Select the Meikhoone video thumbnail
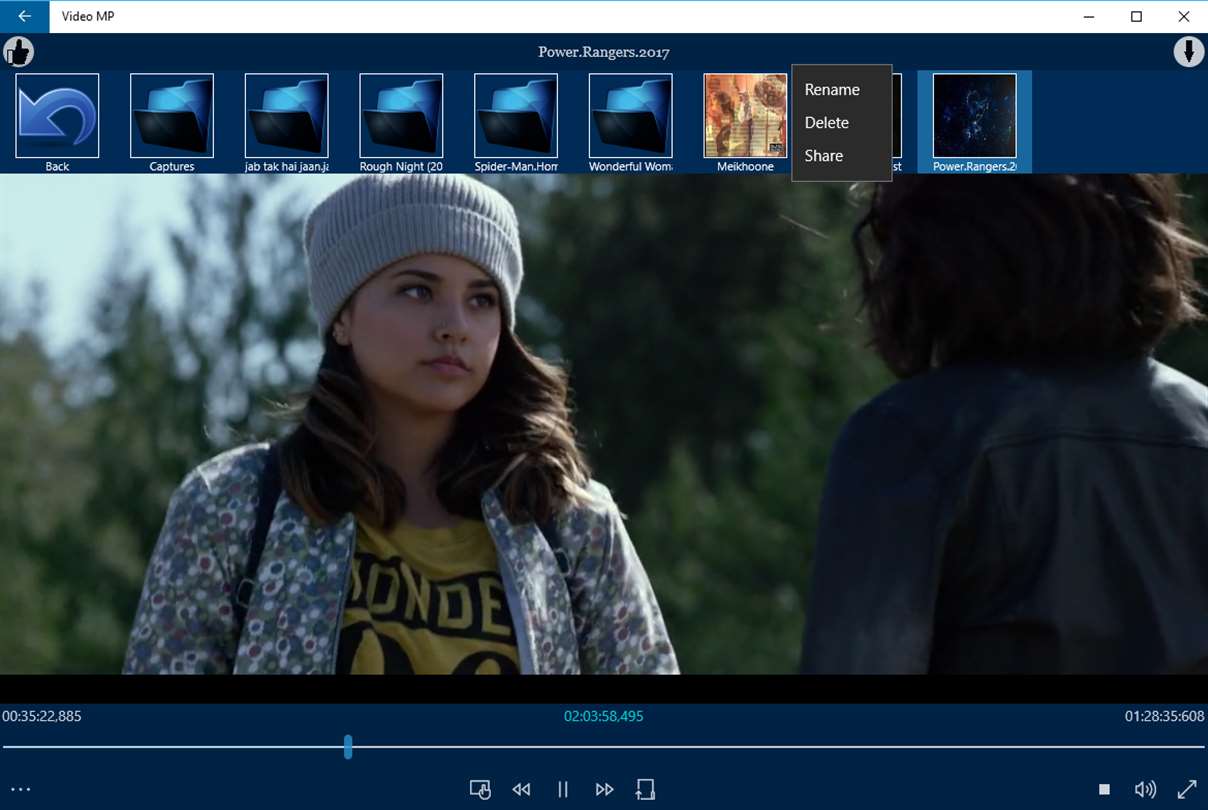Image resolution: width=1208 pixels, height=810 pixels. coord(745,122)
